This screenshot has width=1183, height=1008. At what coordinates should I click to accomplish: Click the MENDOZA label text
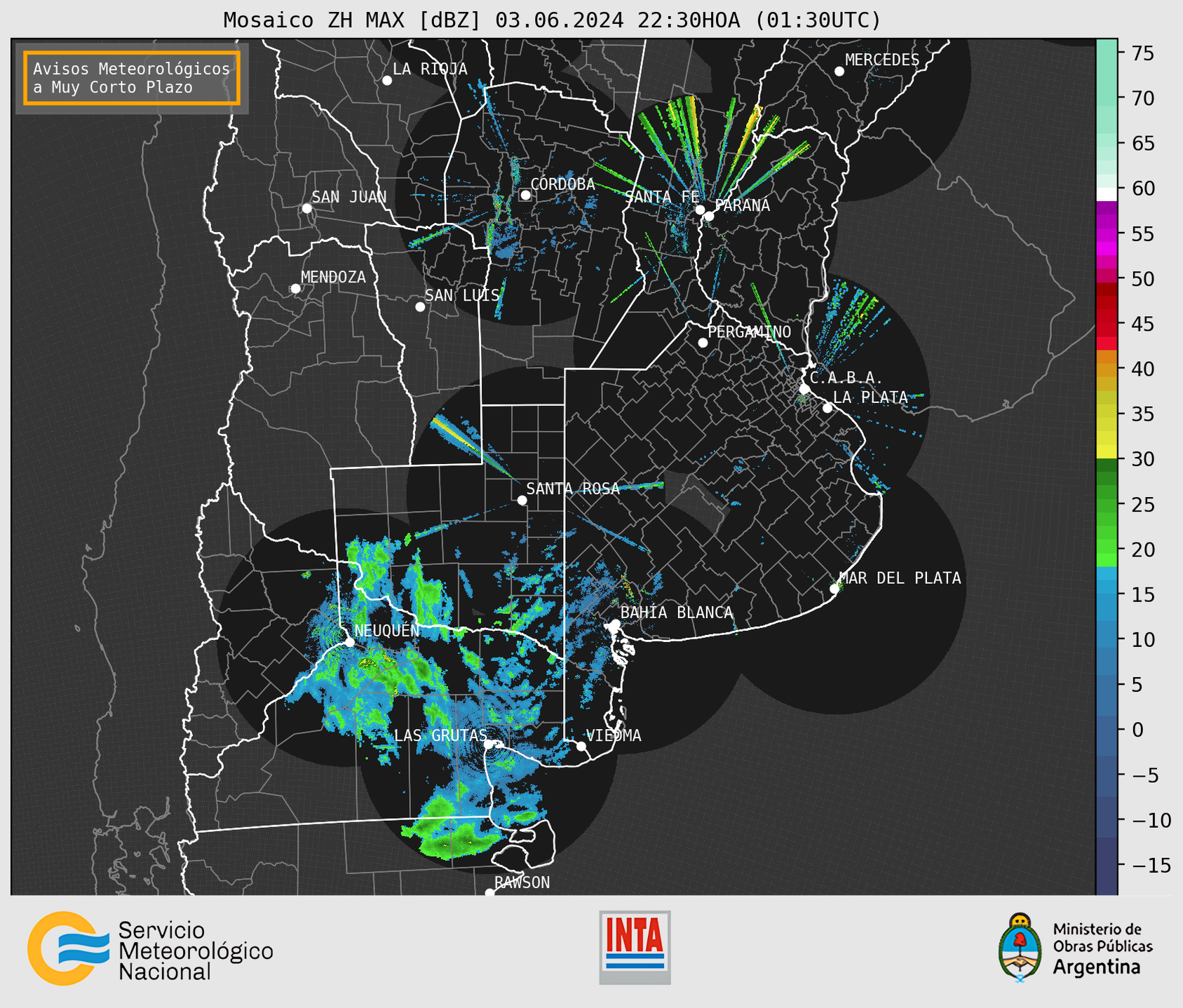pos(334,278)
